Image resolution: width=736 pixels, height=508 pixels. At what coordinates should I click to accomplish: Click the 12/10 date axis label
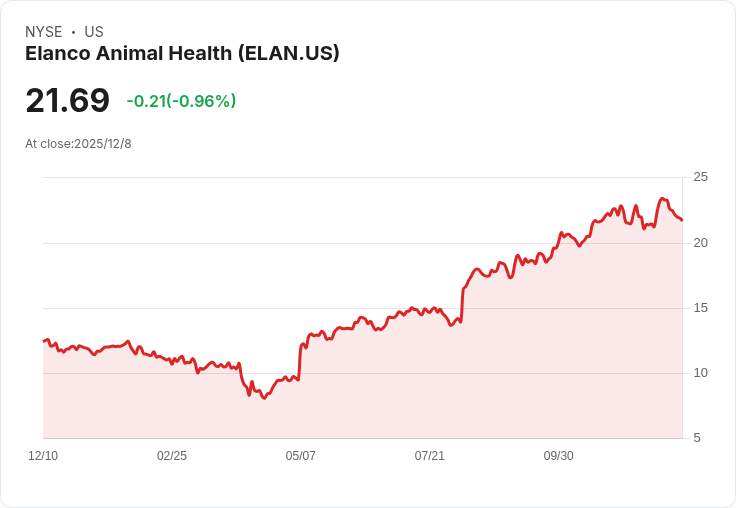click(x=43, y=456)
